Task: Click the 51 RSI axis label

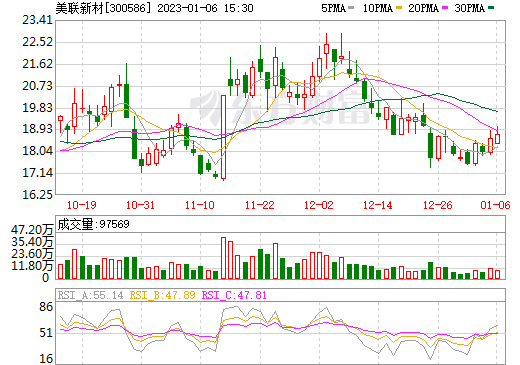Action: (46, 333)
